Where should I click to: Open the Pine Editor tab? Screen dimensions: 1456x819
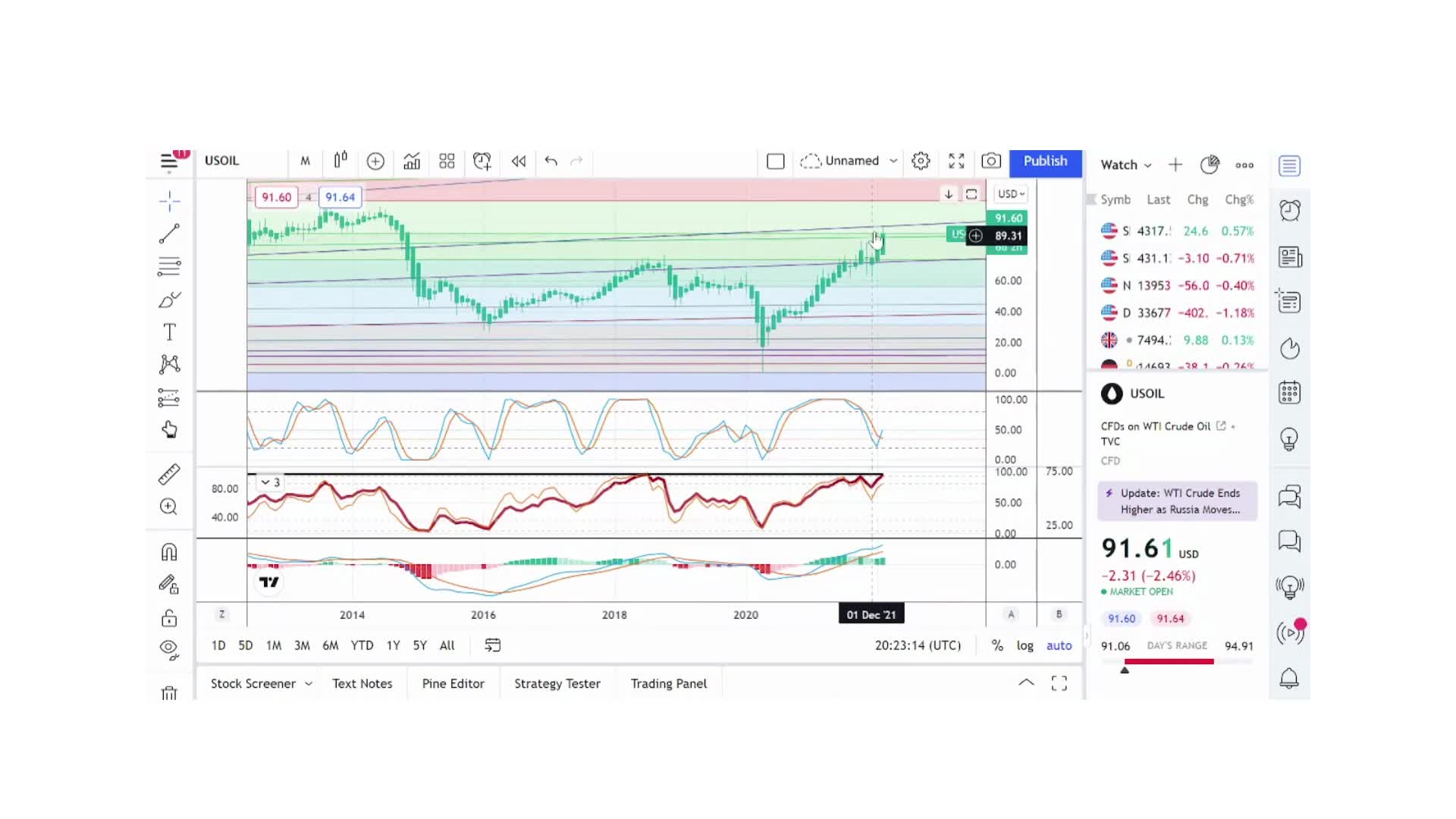click(453, 683)
